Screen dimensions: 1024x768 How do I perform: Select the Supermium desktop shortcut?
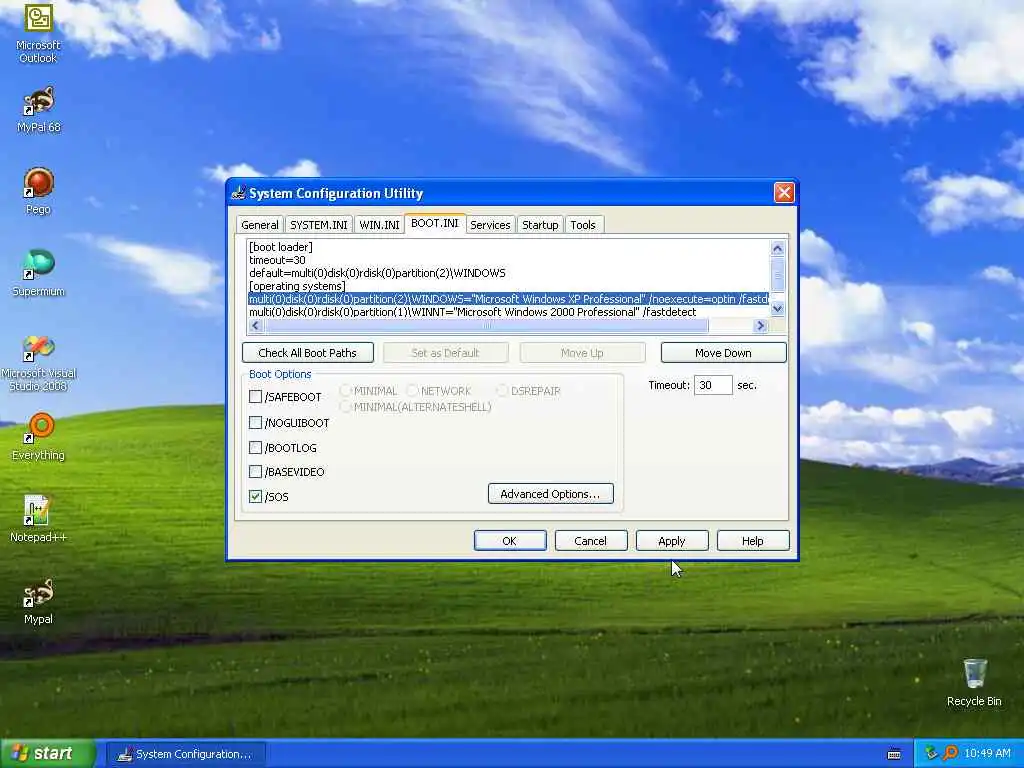38,272
